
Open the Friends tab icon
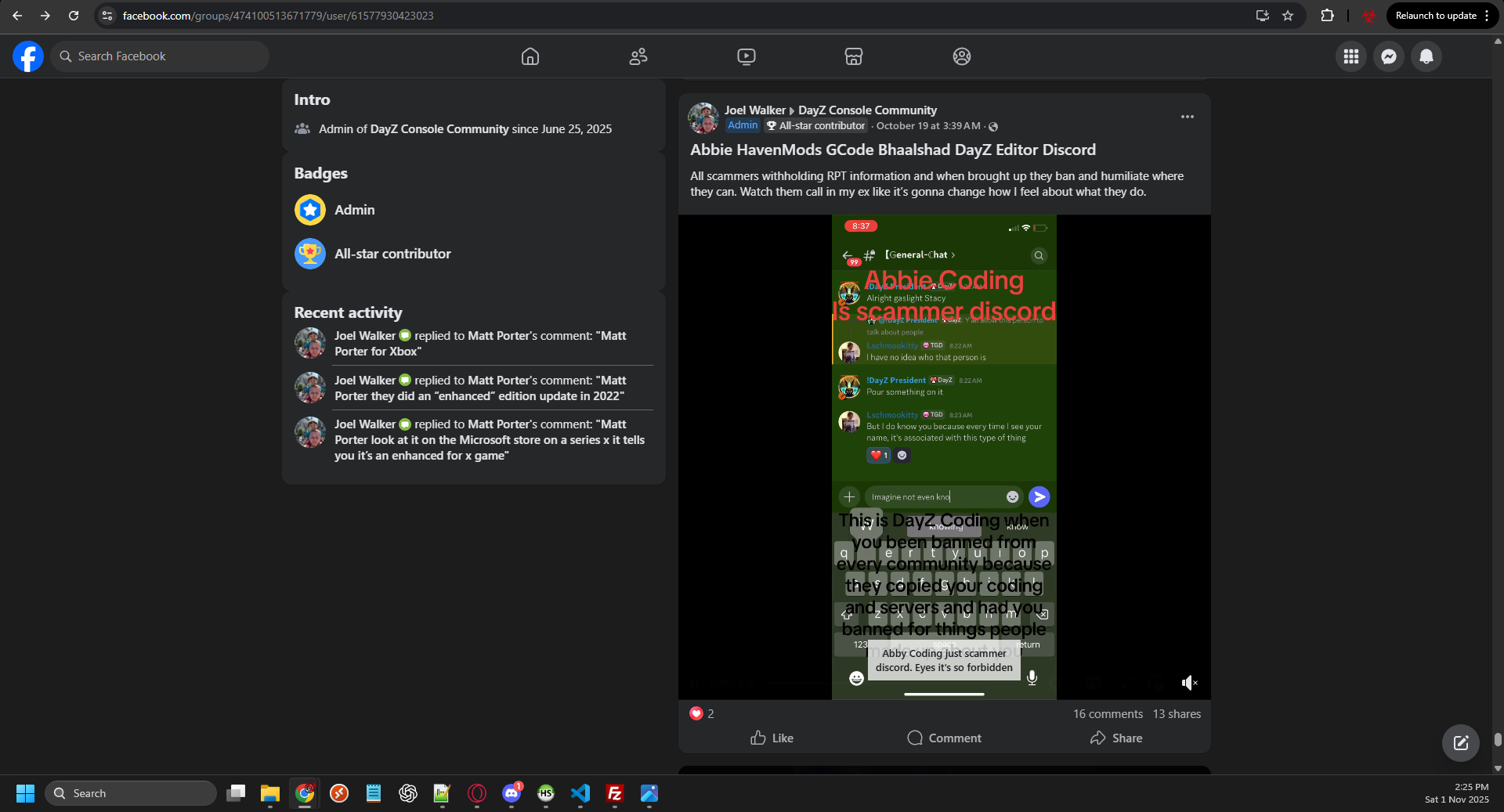click(638, 56)
